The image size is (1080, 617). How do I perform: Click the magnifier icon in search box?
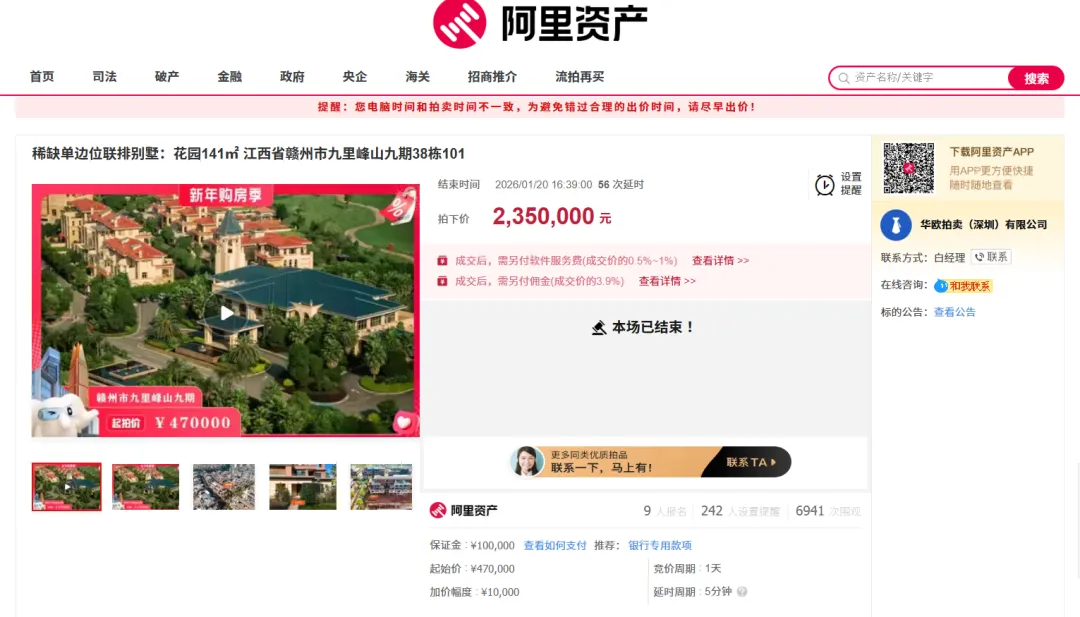[843, 78]
